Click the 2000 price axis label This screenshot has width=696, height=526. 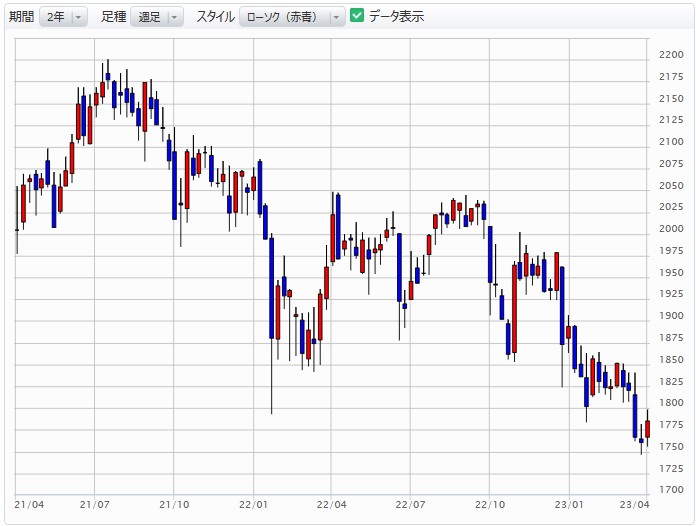click(x=671, y=229)
